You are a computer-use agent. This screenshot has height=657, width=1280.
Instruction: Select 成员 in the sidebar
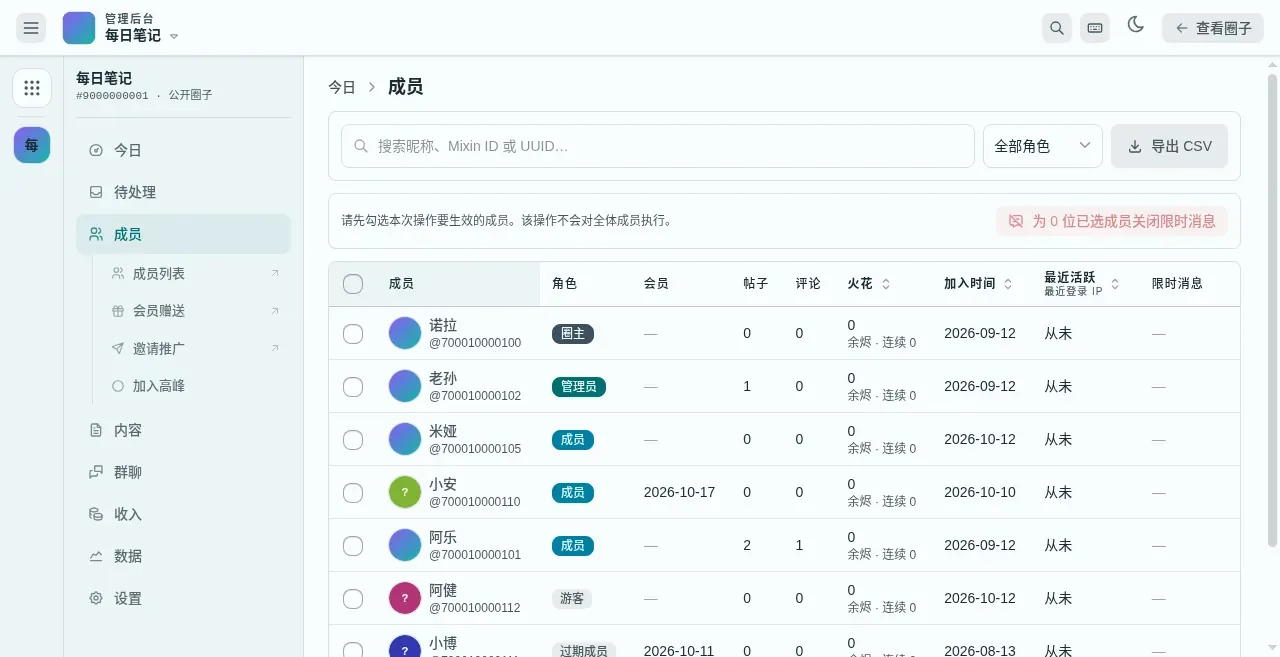point(183,234)
